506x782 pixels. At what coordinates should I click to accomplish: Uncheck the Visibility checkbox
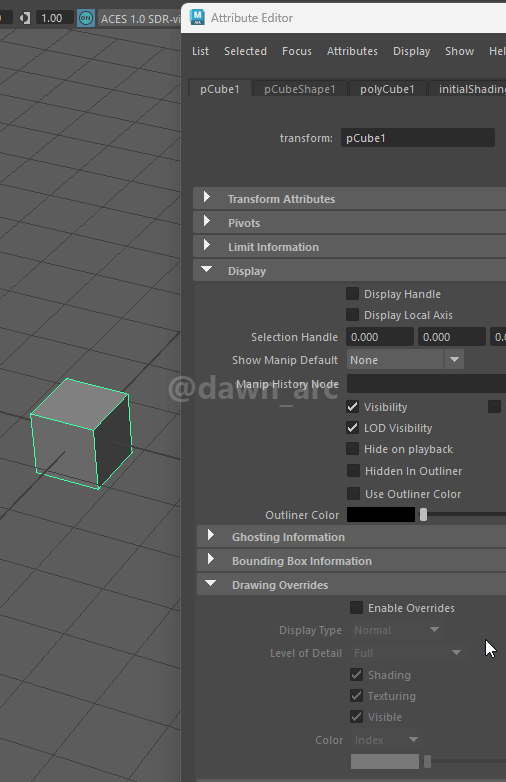tap(352, 406)
